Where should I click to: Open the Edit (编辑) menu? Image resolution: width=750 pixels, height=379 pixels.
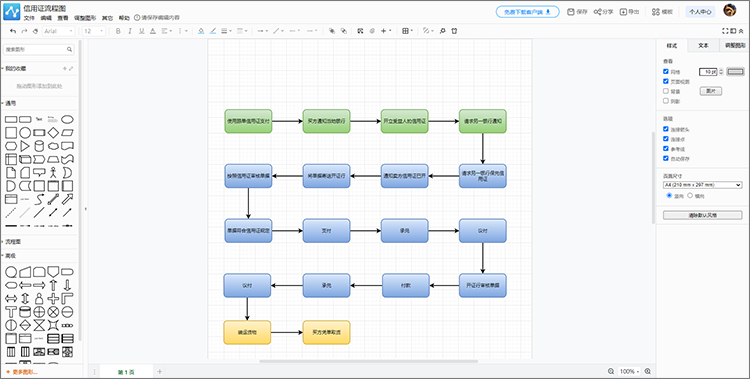(46, 18)
